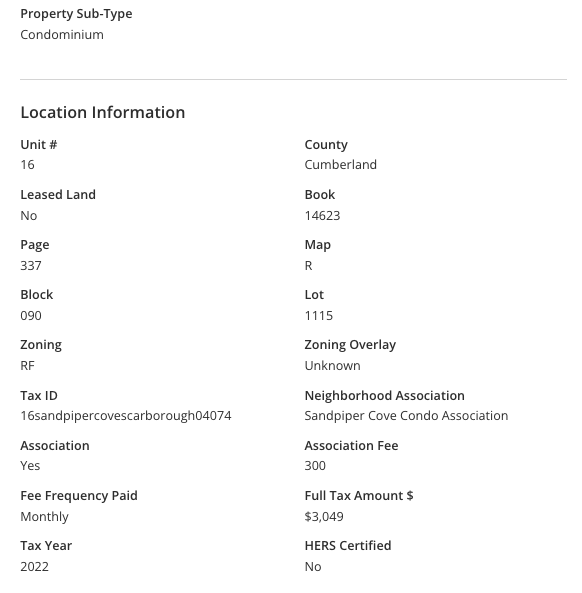
Task: Select the Sandpiper Cove Condo Association text
Action: coord(406,416)
